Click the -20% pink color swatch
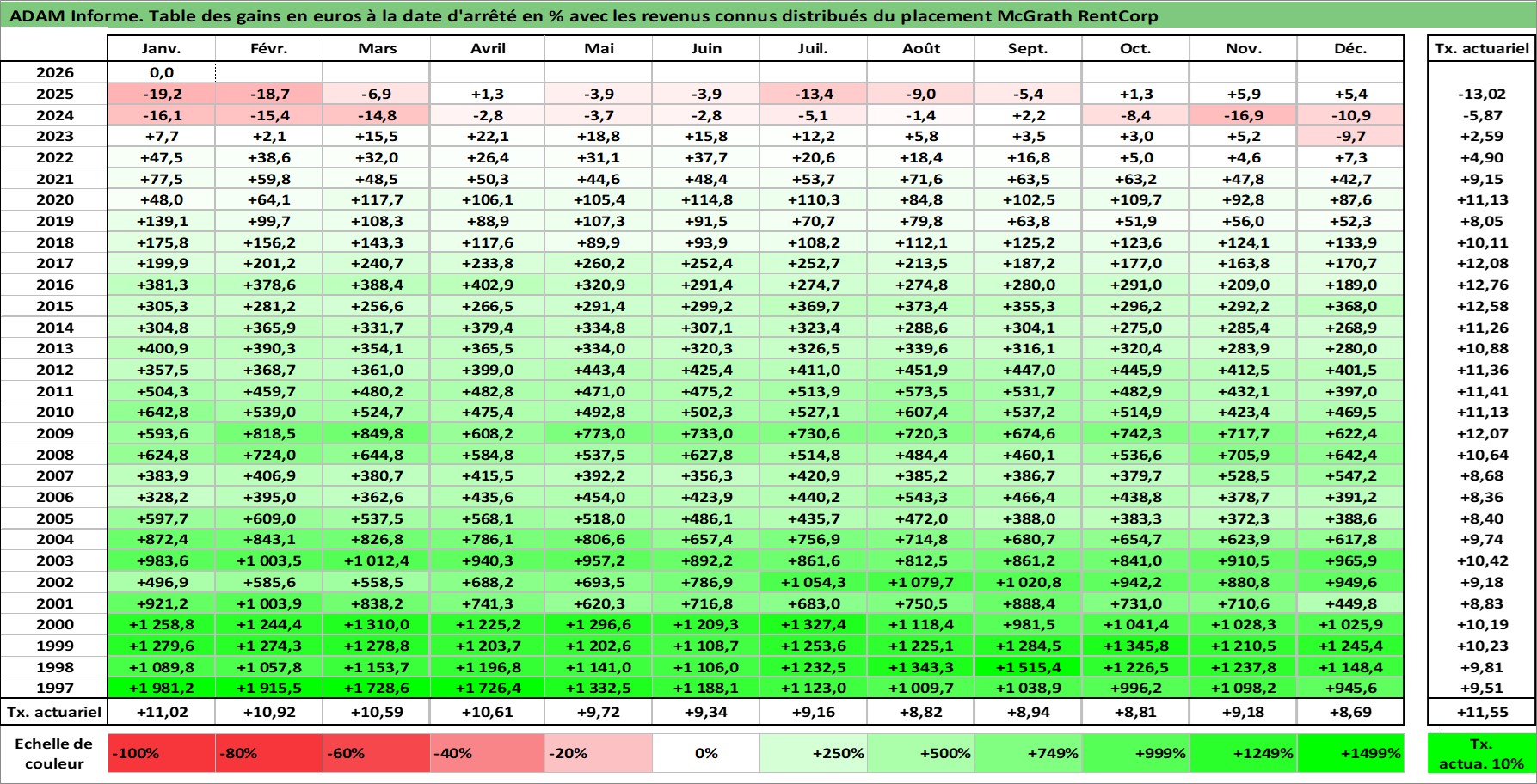Viewport: 1537px width, 784px height. tap(599, 753)
